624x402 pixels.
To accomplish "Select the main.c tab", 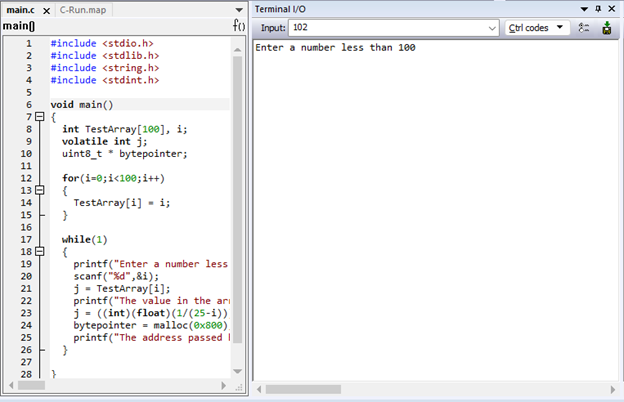I will coord(20,10).
